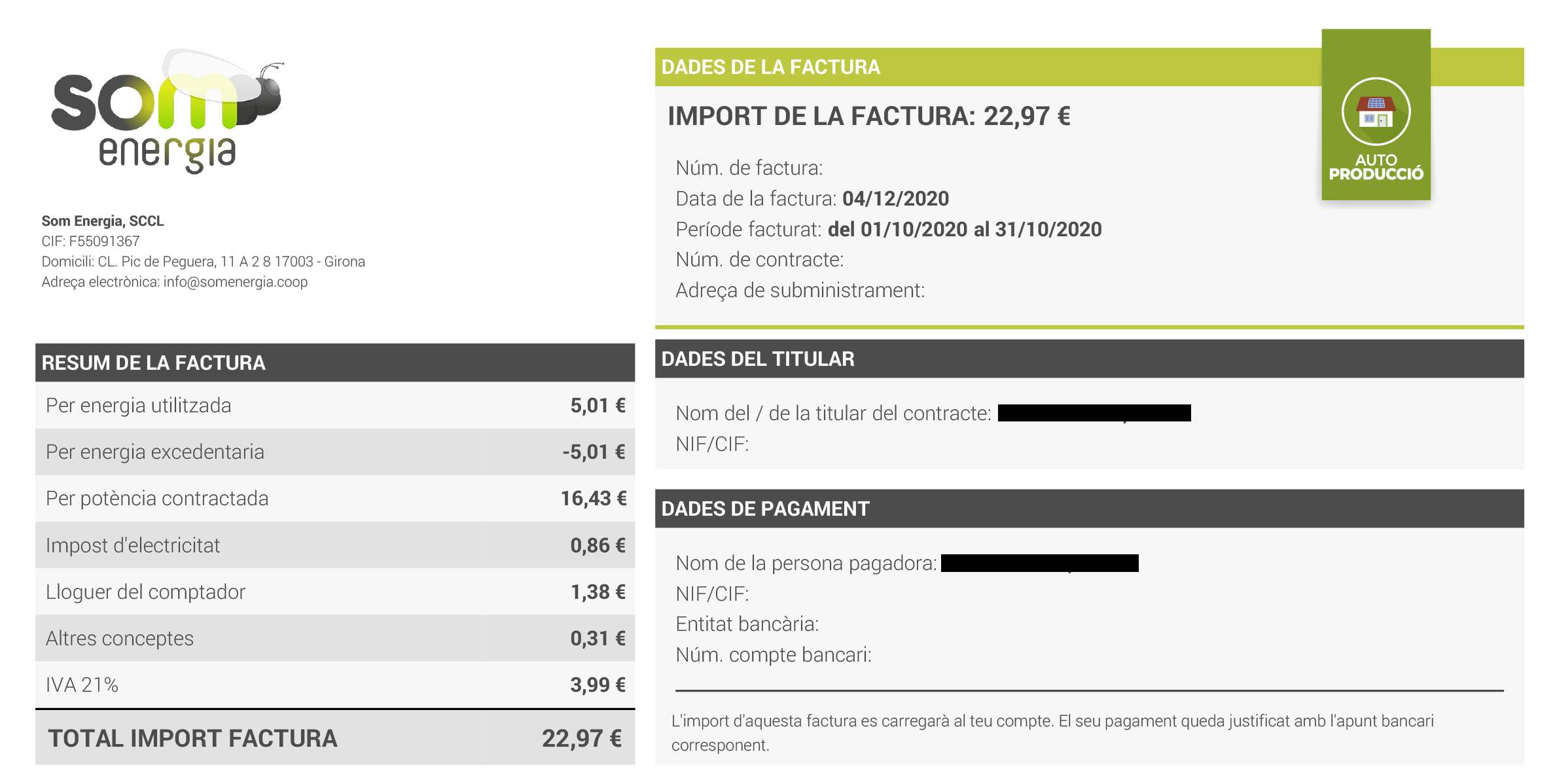Click the billed period dates text

coord(965,230)
